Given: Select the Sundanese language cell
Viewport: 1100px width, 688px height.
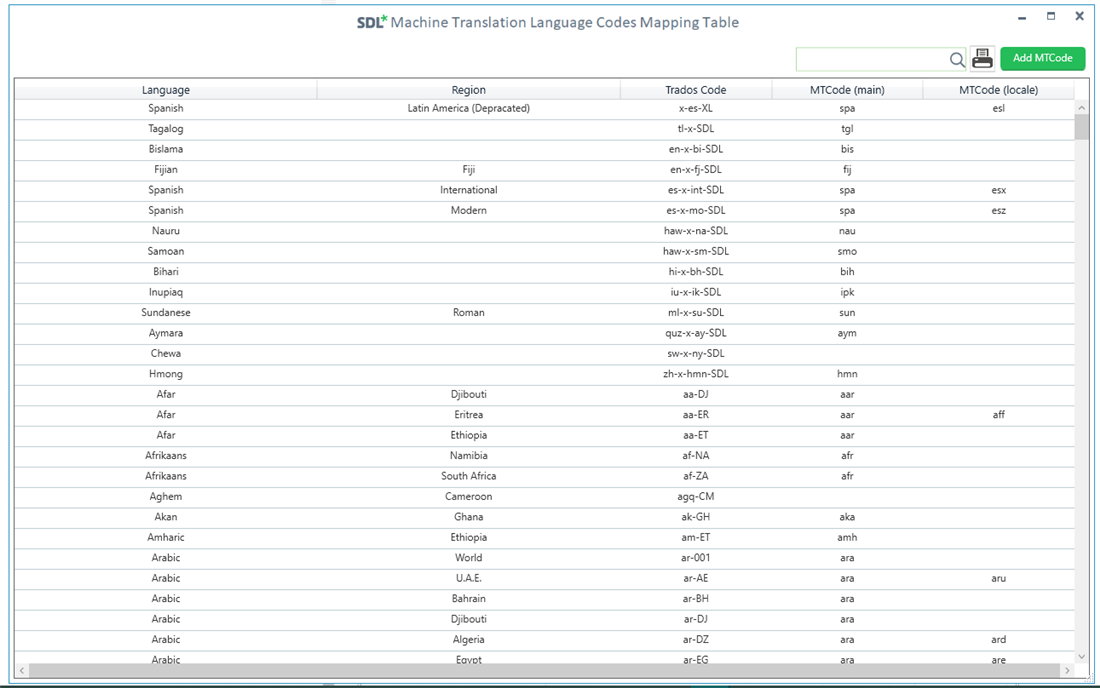Looking at the screenshot, I should tap(166, 313).
